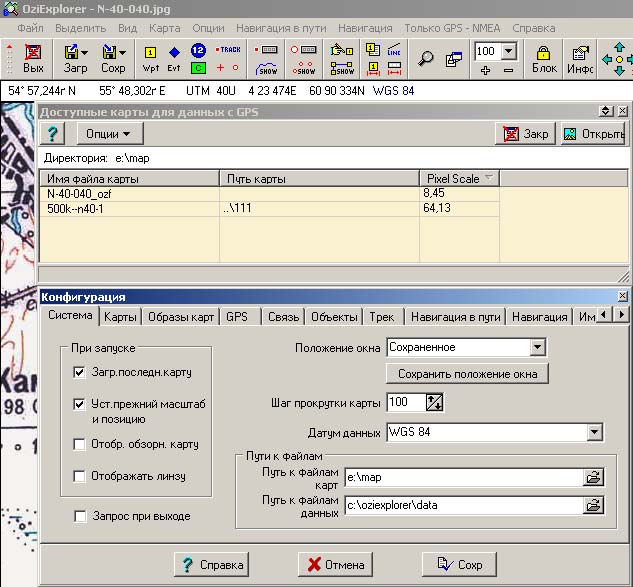Click the Load (Загр) toolbar icon
The image size is (633, 587).
coord(74,56)
